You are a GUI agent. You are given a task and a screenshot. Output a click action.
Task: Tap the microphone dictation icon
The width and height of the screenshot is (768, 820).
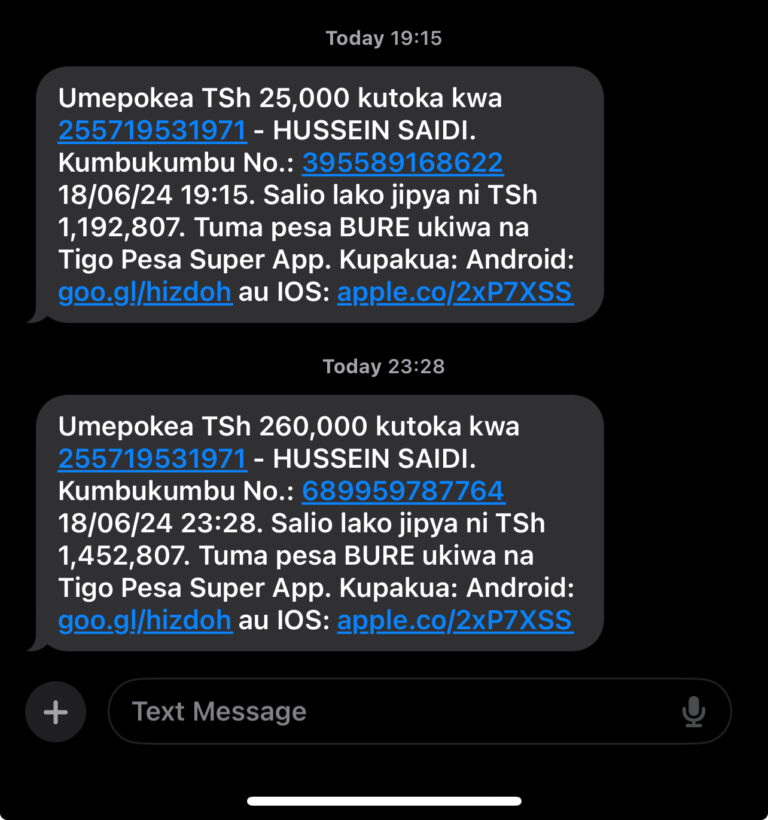(x=693, y=711)
